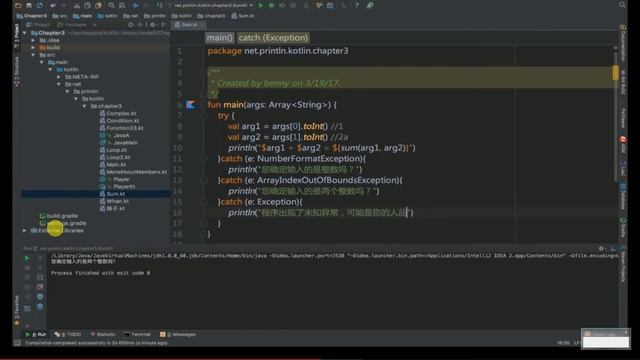Open the Favorites side tool window

coord(17,310)
